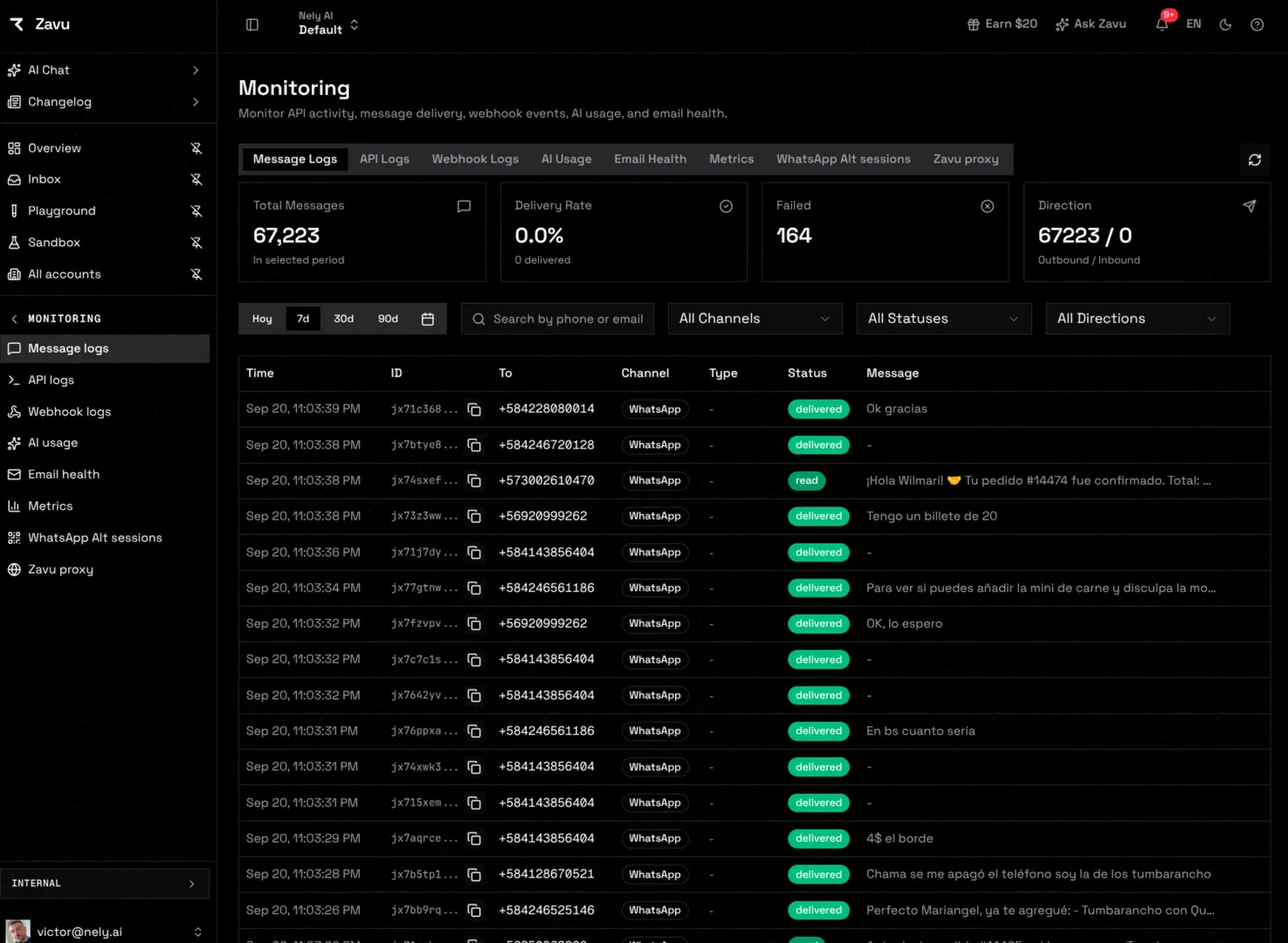Viewport: 1288px width, 943px height.
Task: Open Webhook logs in the sidebar
Action: click(x=105, y=412)
